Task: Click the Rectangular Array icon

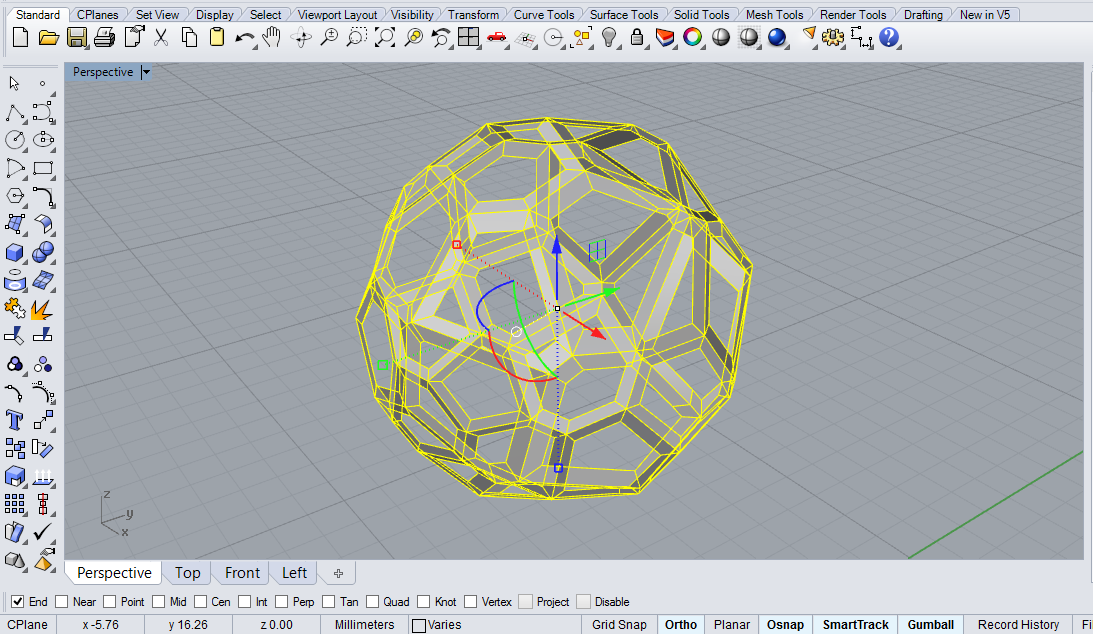Action: pyautogui.click(x=15, y=504)
